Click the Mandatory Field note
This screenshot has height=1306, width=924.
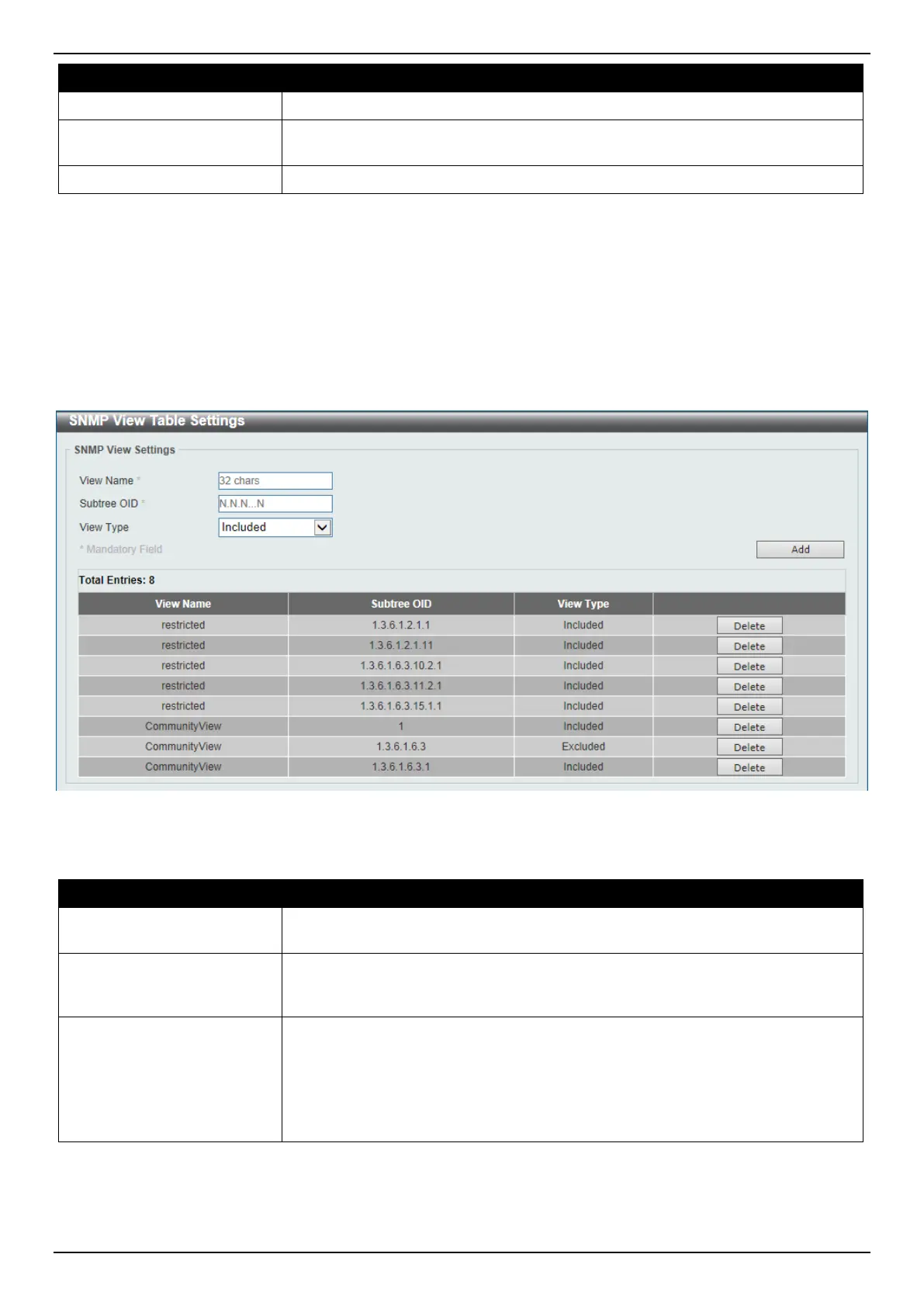coord(121,549)
